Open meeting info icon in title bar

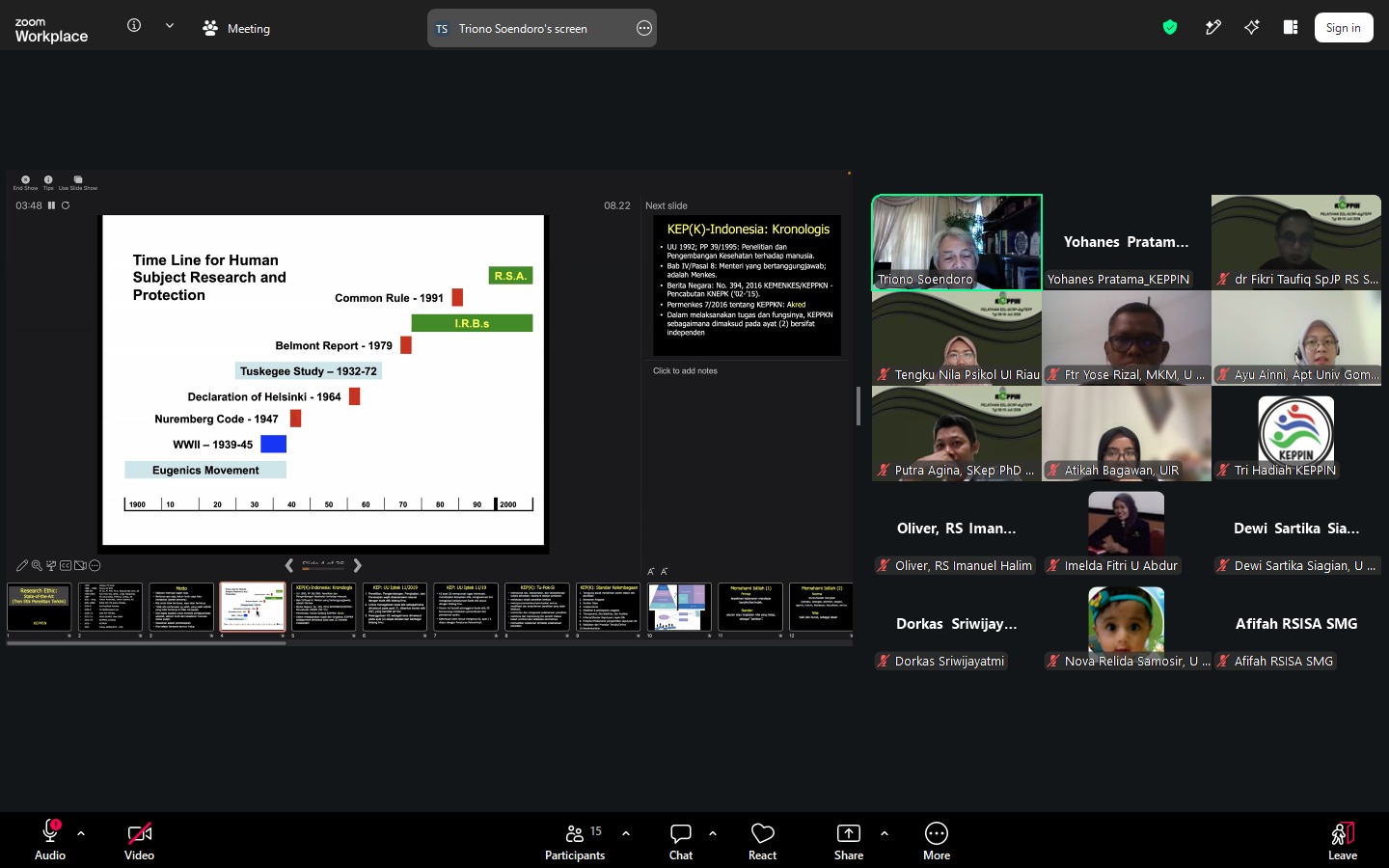134,26
